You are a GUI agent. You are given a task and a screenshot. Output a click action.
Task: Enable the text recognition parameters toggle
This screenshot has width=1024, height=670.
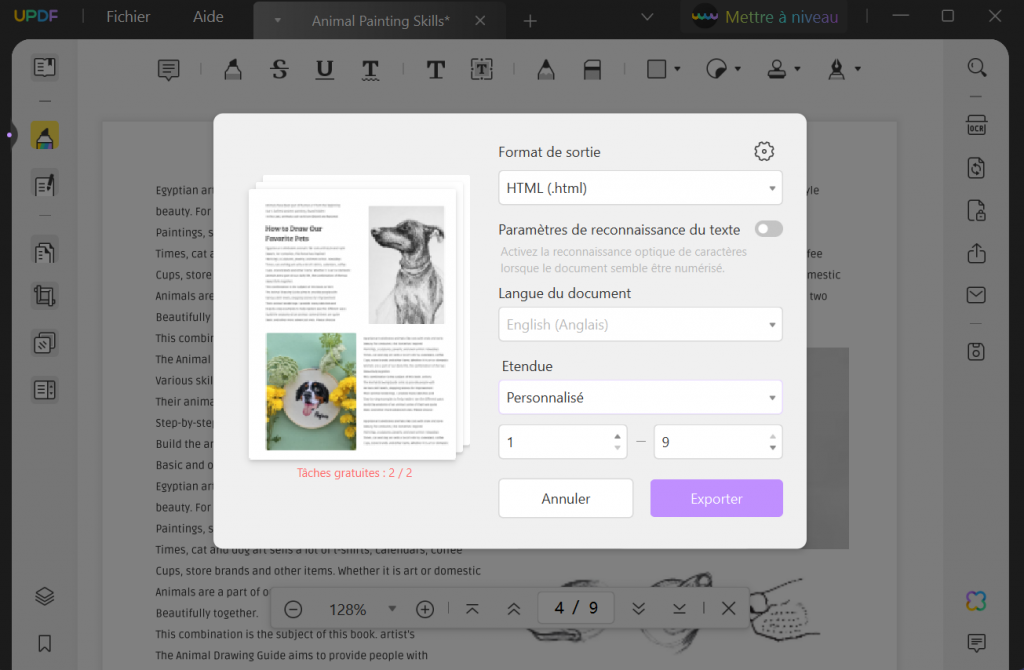pyautogui.click(x=769, y=229)
